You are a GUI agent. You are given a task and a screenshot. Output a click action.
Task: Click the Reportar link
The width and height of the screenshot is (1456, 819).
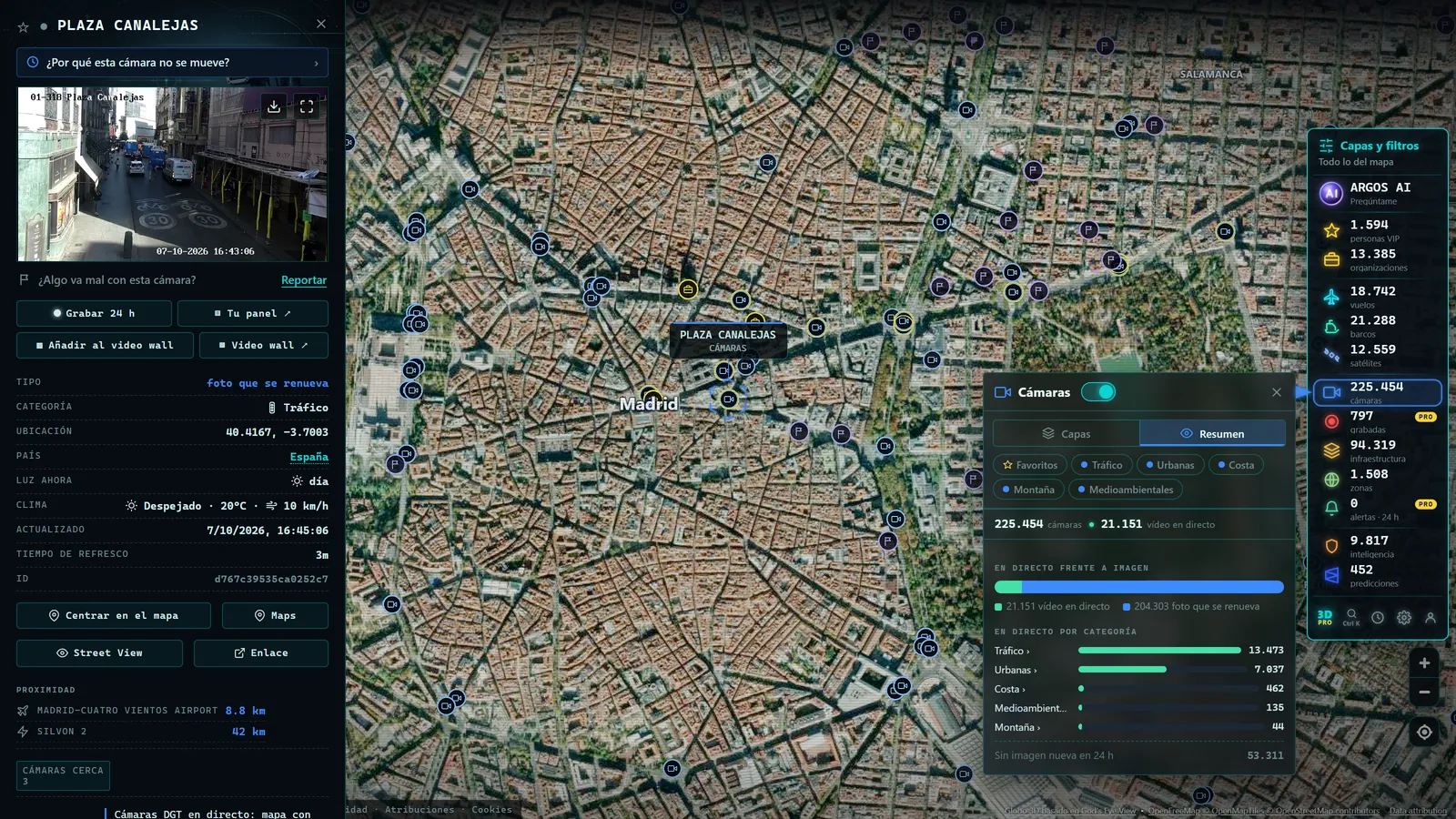(x=304, y=280)
